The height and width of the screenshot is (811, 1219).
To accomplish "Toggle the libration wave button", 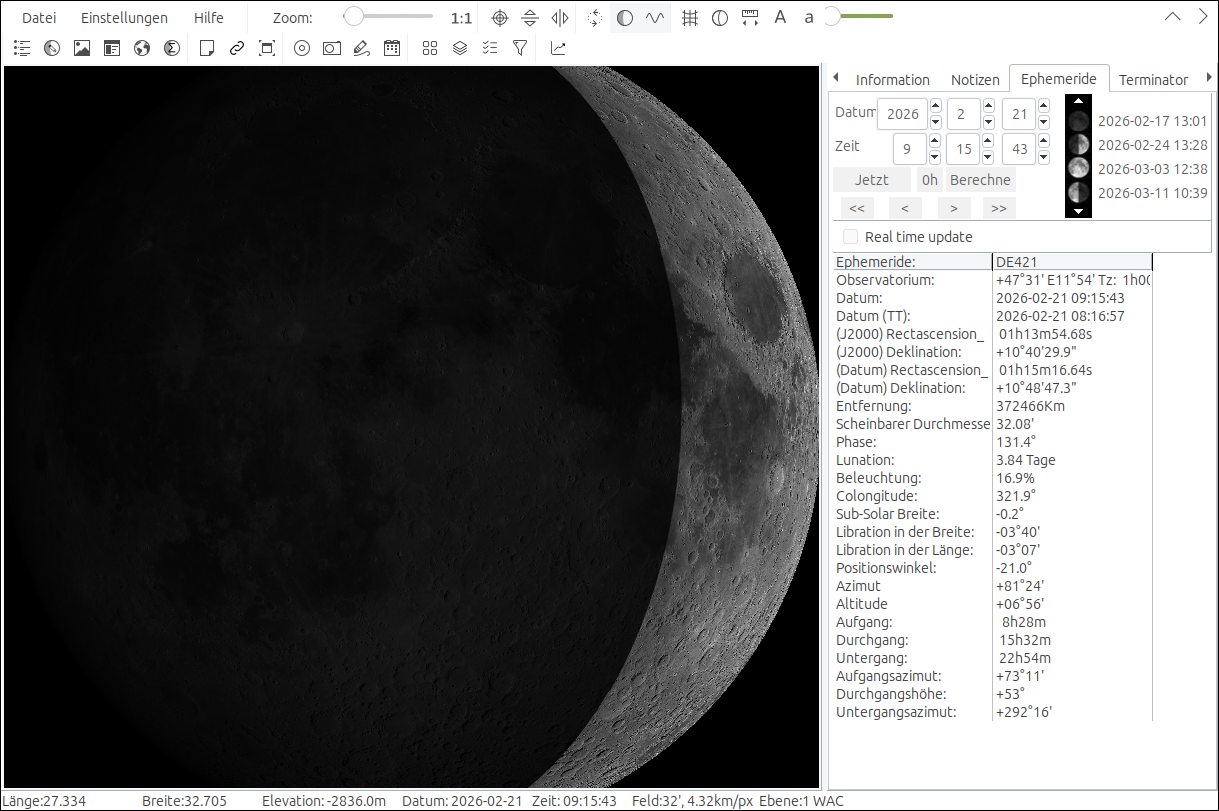I will pyautogui.click(x=655, y=18).
